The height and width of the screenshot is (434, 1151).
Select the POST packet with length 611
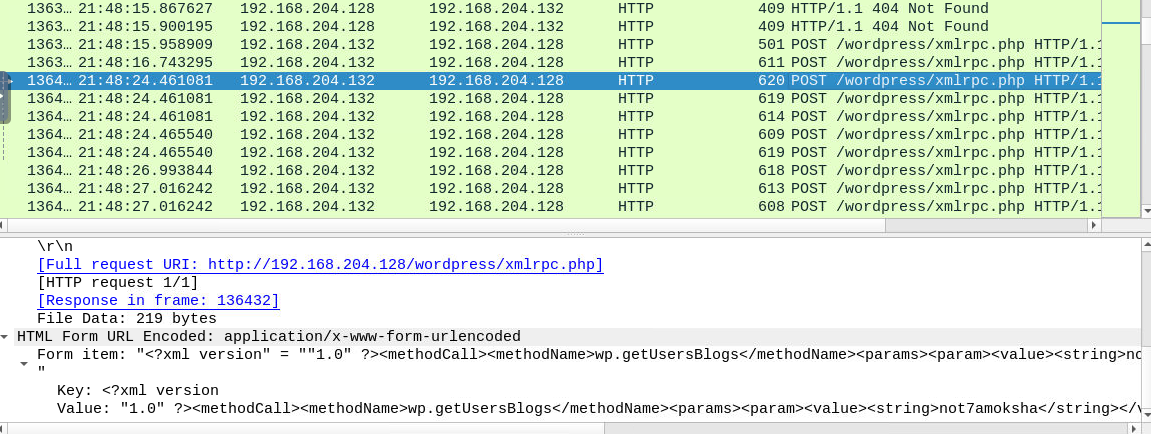(551, 62)
